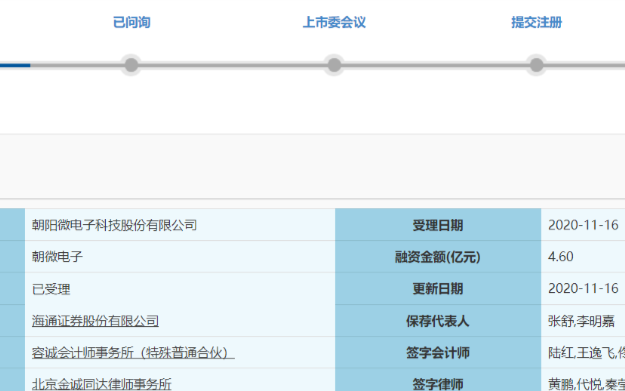Select the progress node under 上市委会议
625x391 pixels.
pyautogui.click(x=334, y=65)
